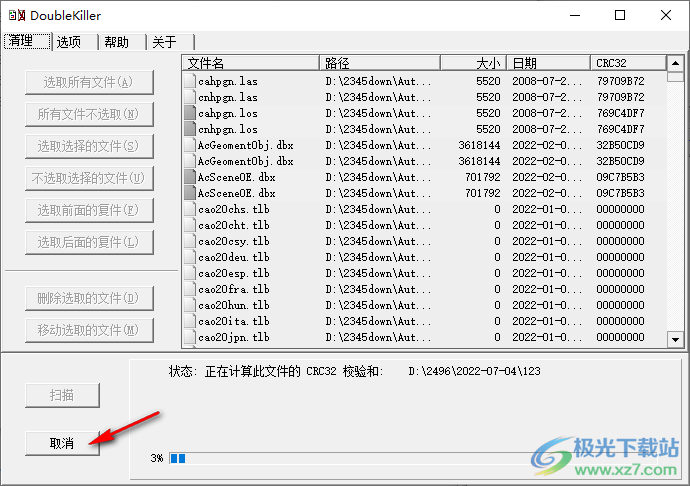Sort list by 大小 column header
The height and width of the screenshot is (486, 690).
tap(473, 63)
